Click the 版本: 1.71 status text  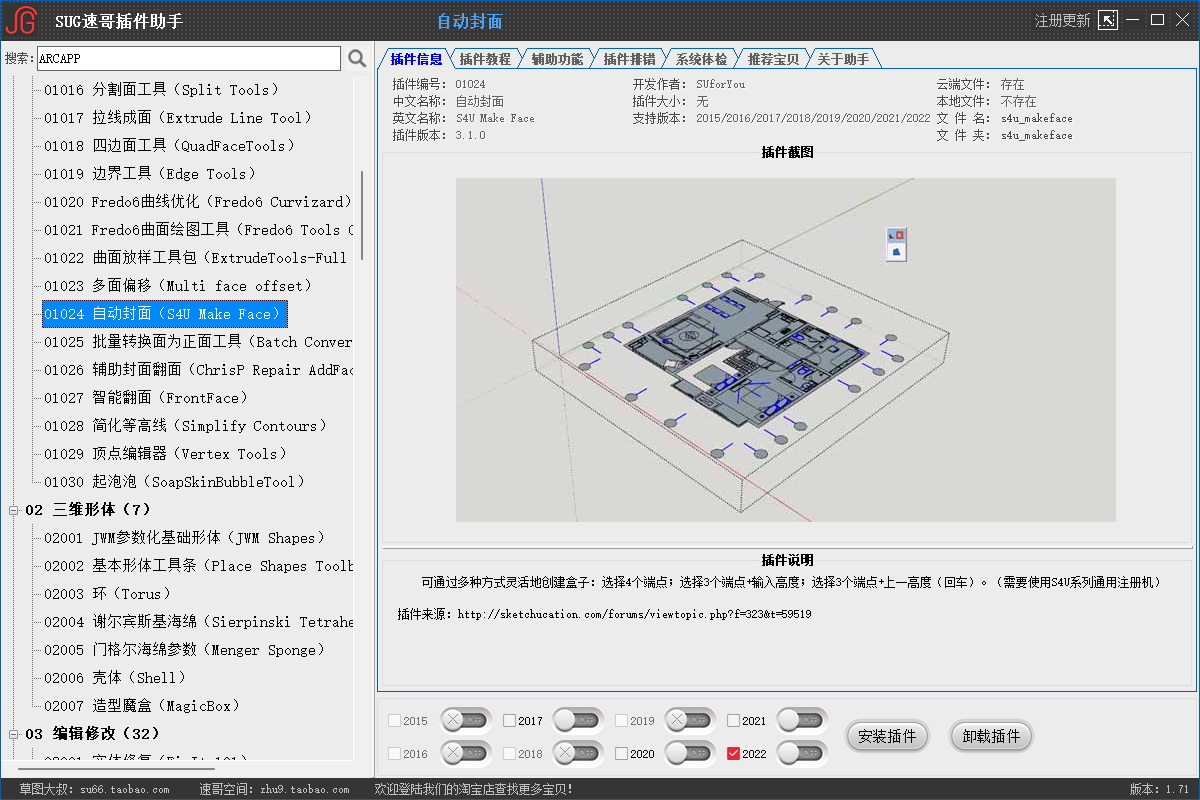point(1160,790)
